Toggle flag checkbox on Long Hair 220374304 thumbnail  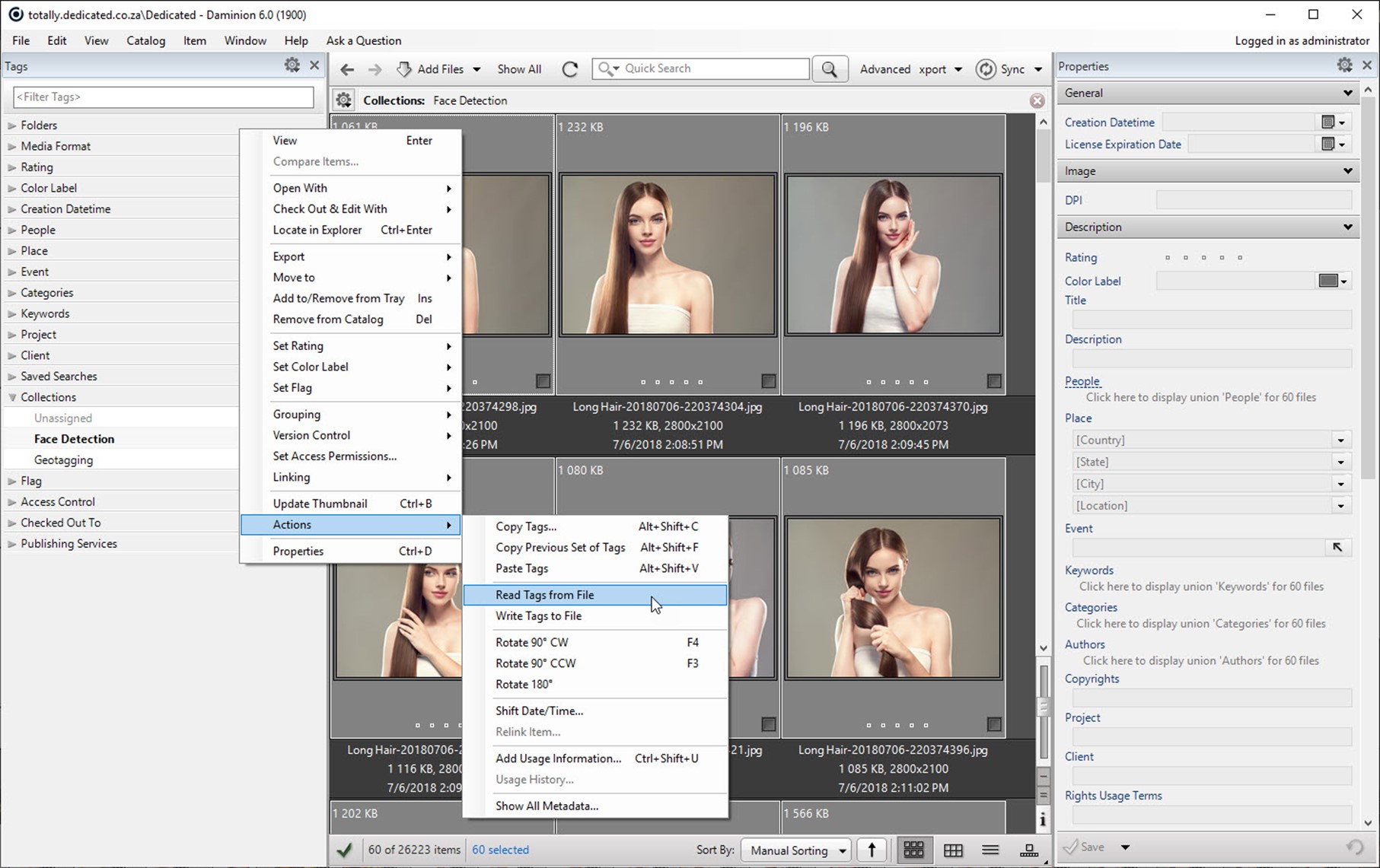768,380
